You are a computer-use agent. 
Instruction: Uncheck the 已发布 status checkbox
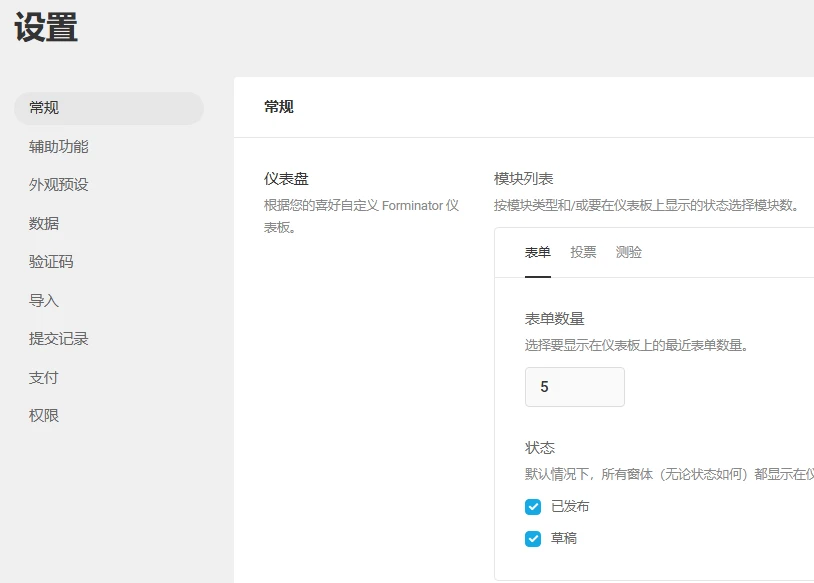click(532, 507)
